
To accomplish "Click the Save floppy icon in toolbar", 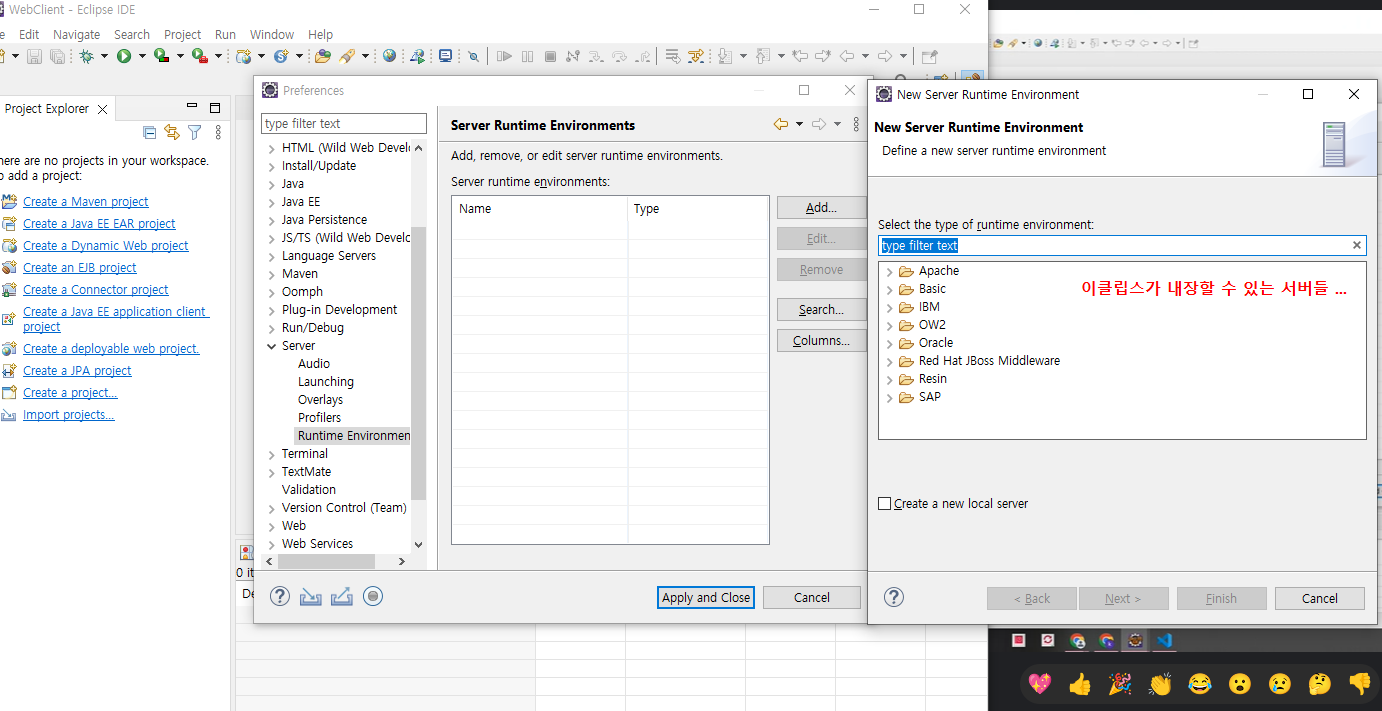I will (x=34, y=57).
